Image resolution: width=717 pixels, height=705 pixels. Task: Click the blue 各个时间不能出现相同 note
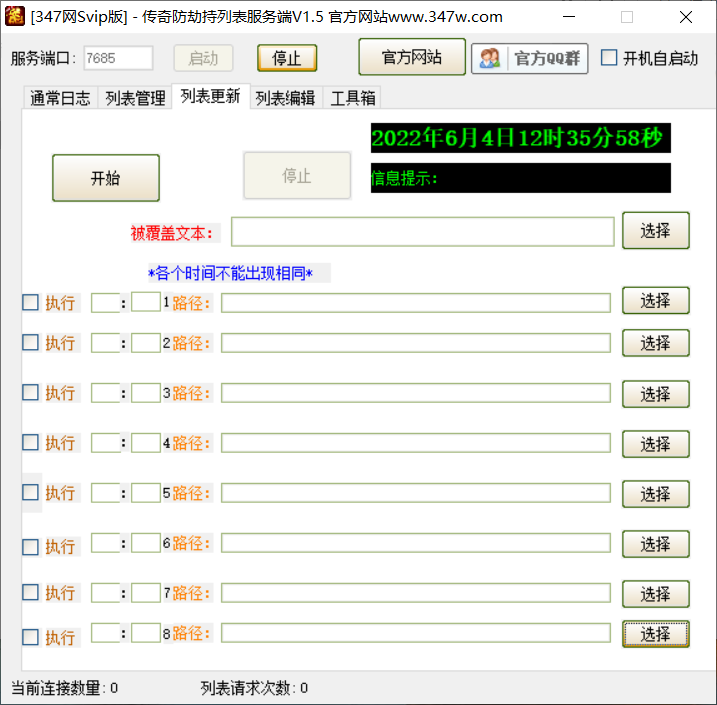tap(230, 273)
